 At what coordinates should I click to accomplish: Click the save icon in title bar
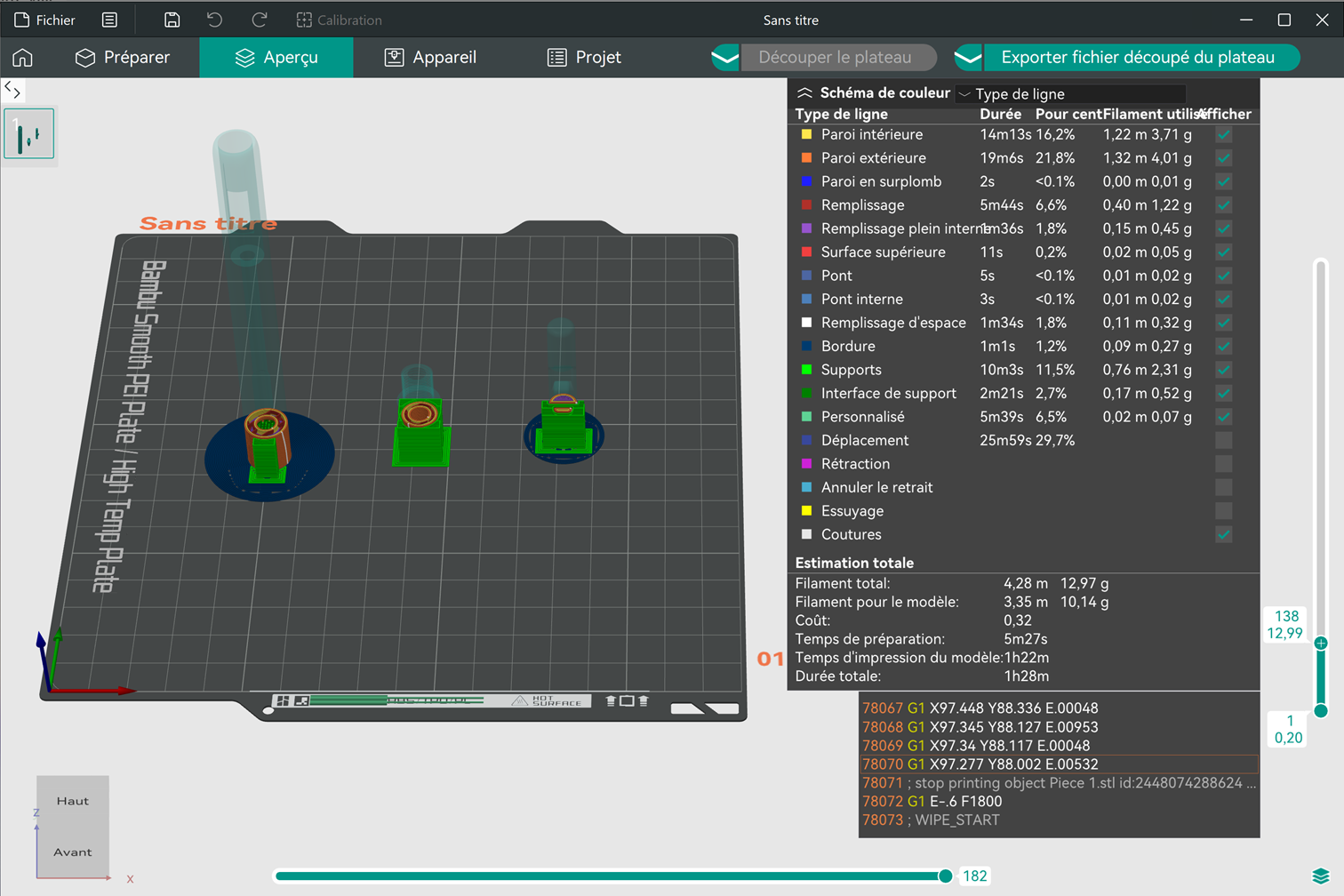172,20
